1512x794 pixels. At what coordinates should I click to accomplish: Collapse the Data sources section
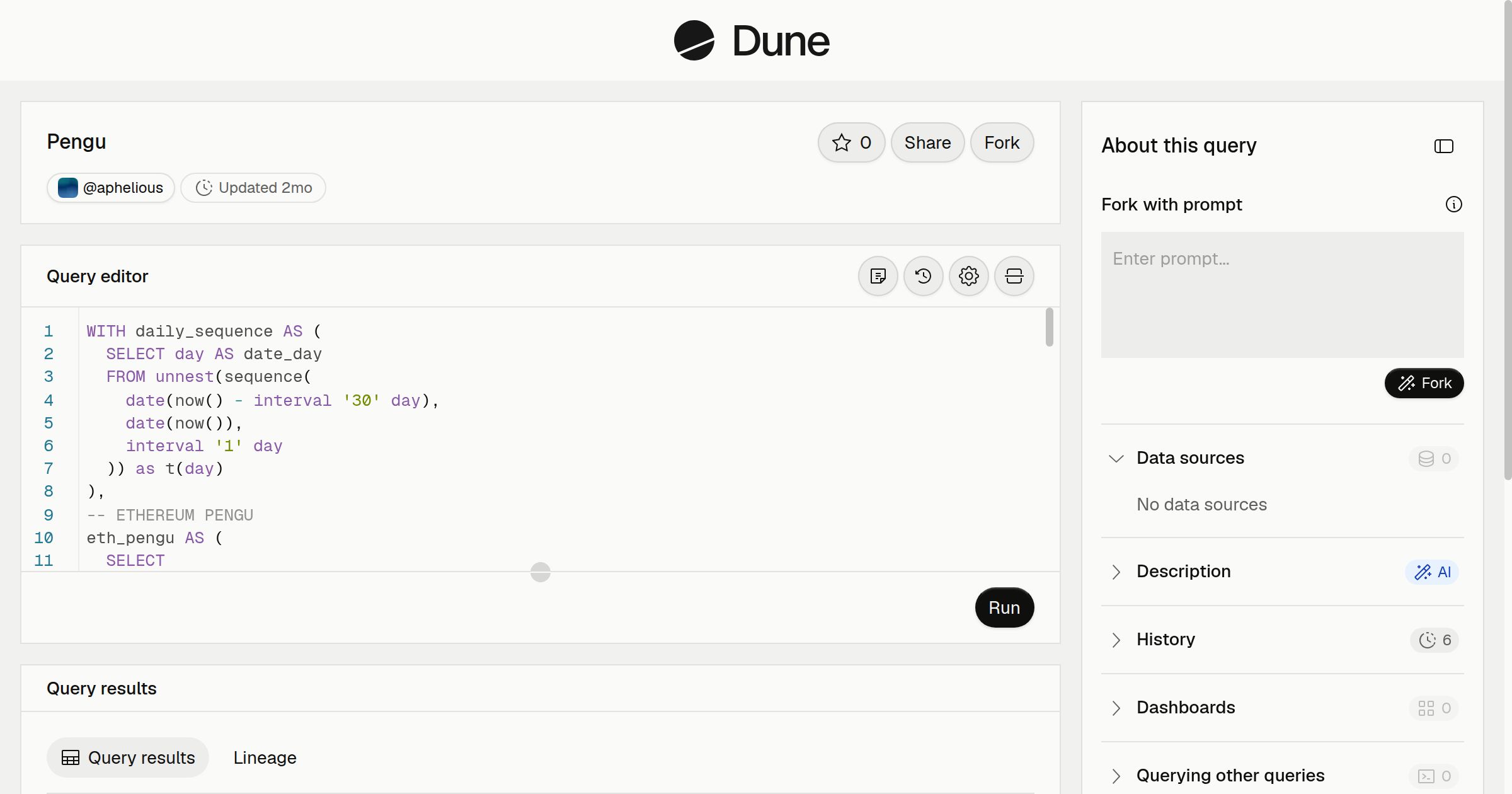click(1116, 458)
